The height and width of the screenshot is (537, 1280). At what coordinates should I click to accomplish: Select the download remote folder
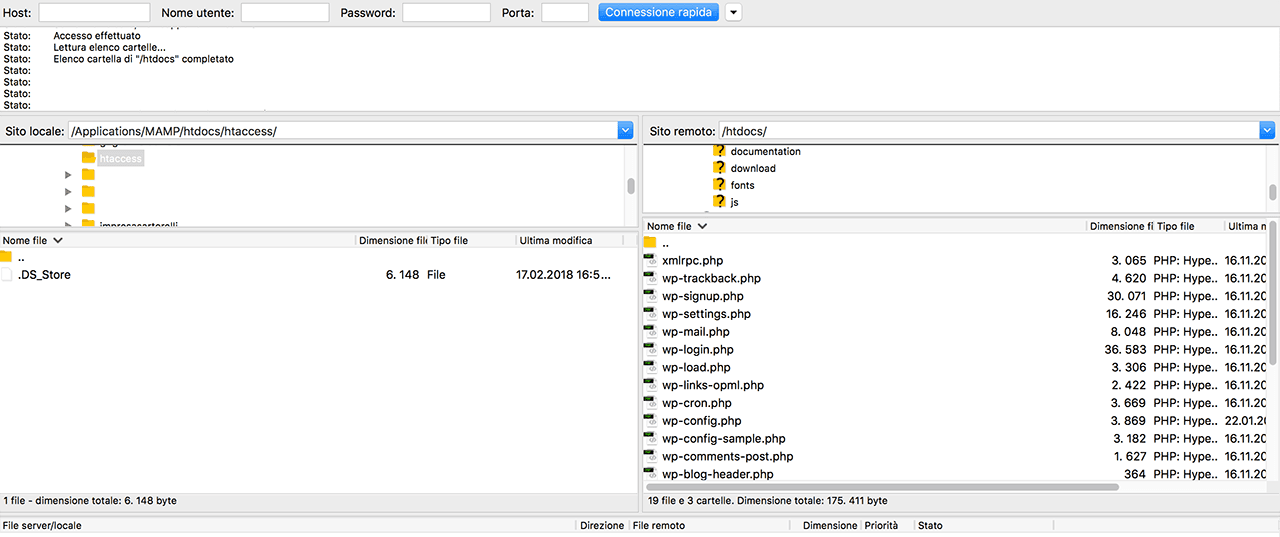point(753,168)
